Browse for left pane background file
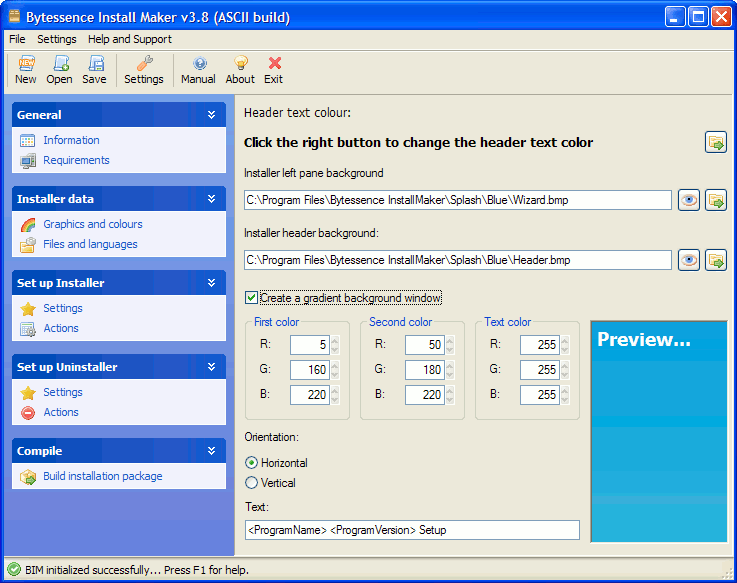Viewport: 737px width, 583px height. pyautogui.click(x=716, y=200)
